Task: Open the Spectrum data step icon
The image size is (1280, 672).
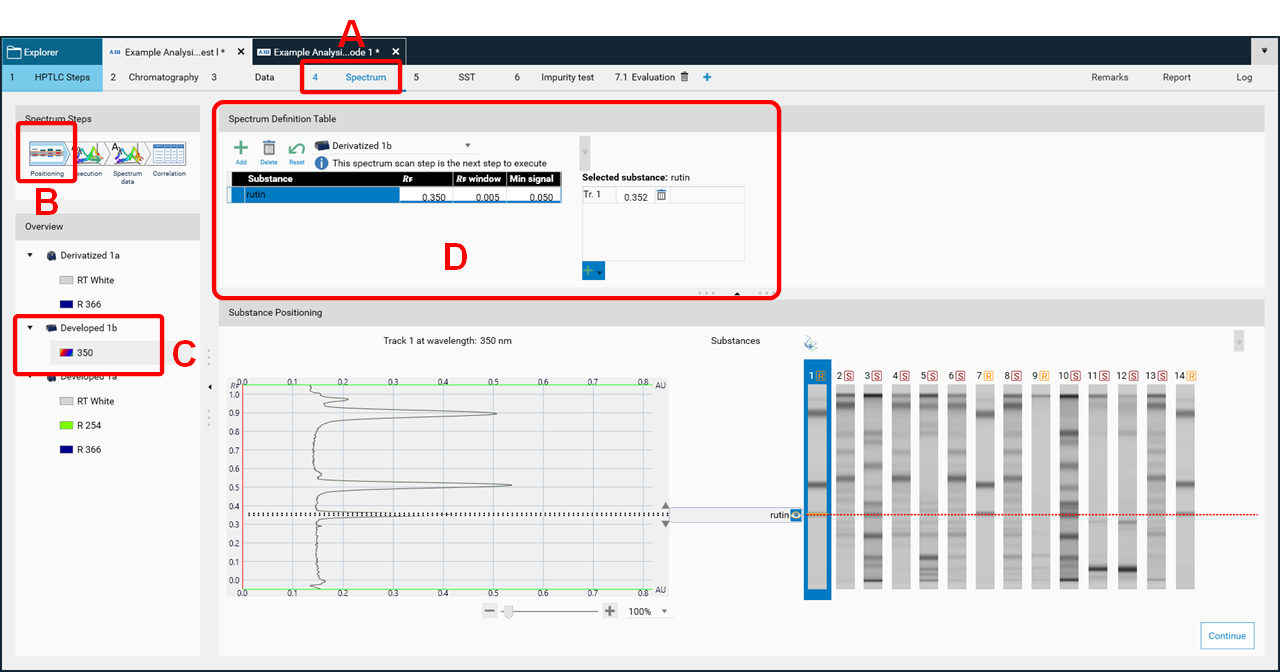Action: click(x=127, y=155)
